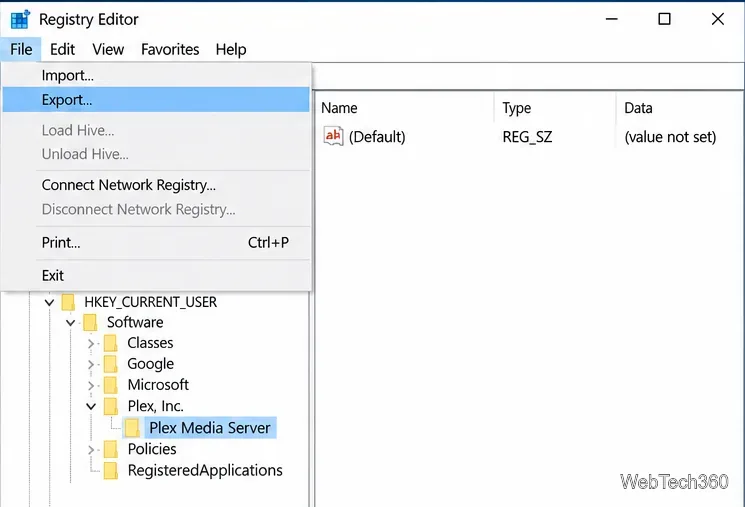
Task: Select the RegisteredApplications key label
Action: click(x=205, y=470)
